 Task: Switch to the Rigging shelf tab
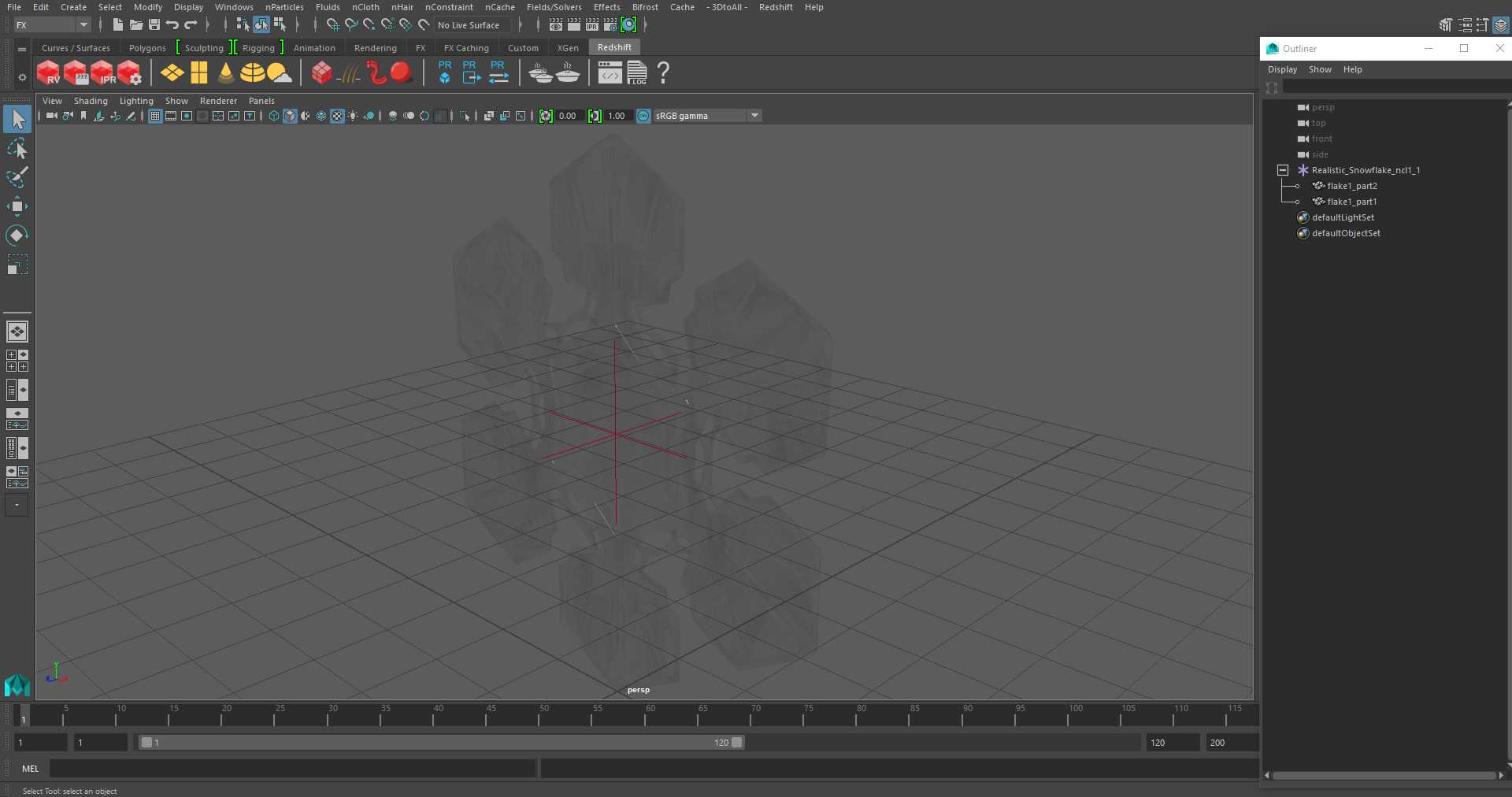point(258,48)
